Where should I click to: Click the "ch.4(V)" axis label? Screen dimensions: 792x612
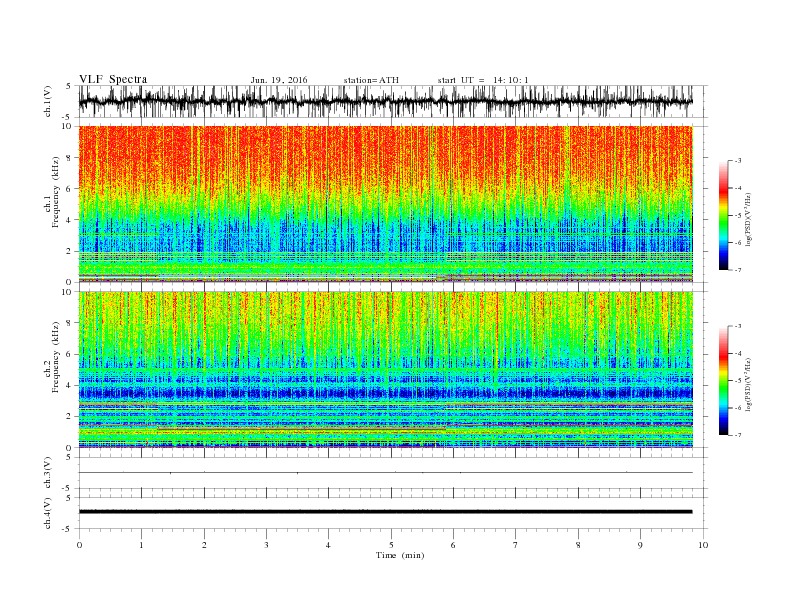tap(48, 513)
